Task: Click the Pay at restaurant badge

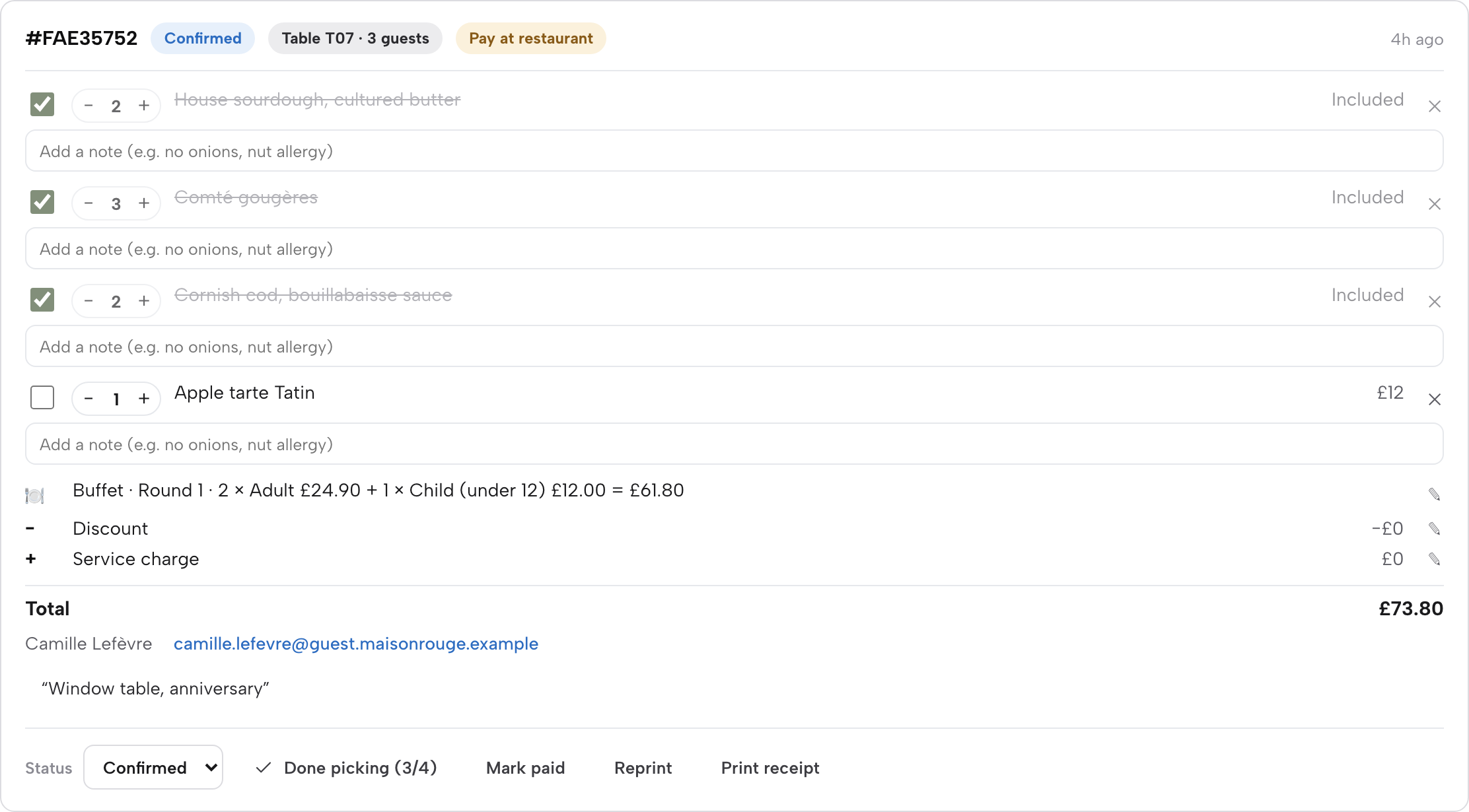Action: click(x=531, y=38)
